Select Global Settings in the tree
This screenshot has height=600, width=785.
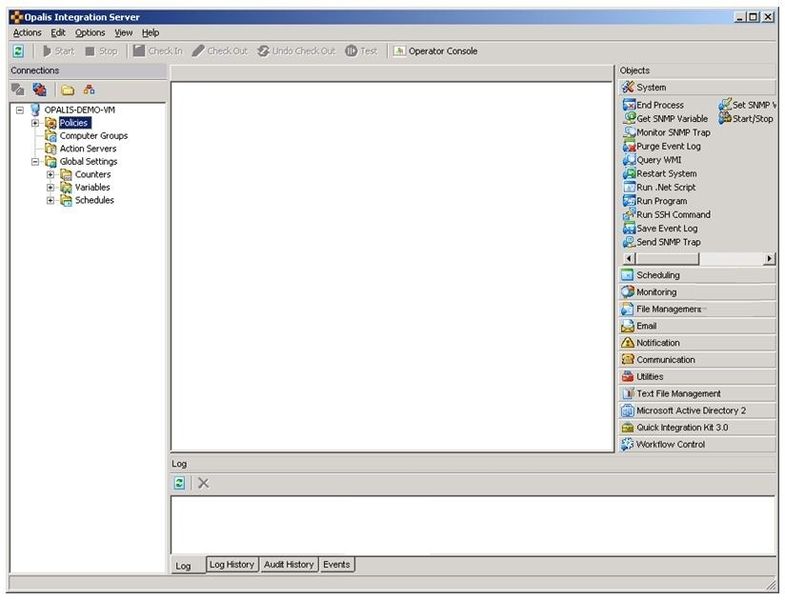tap(88, 161)
